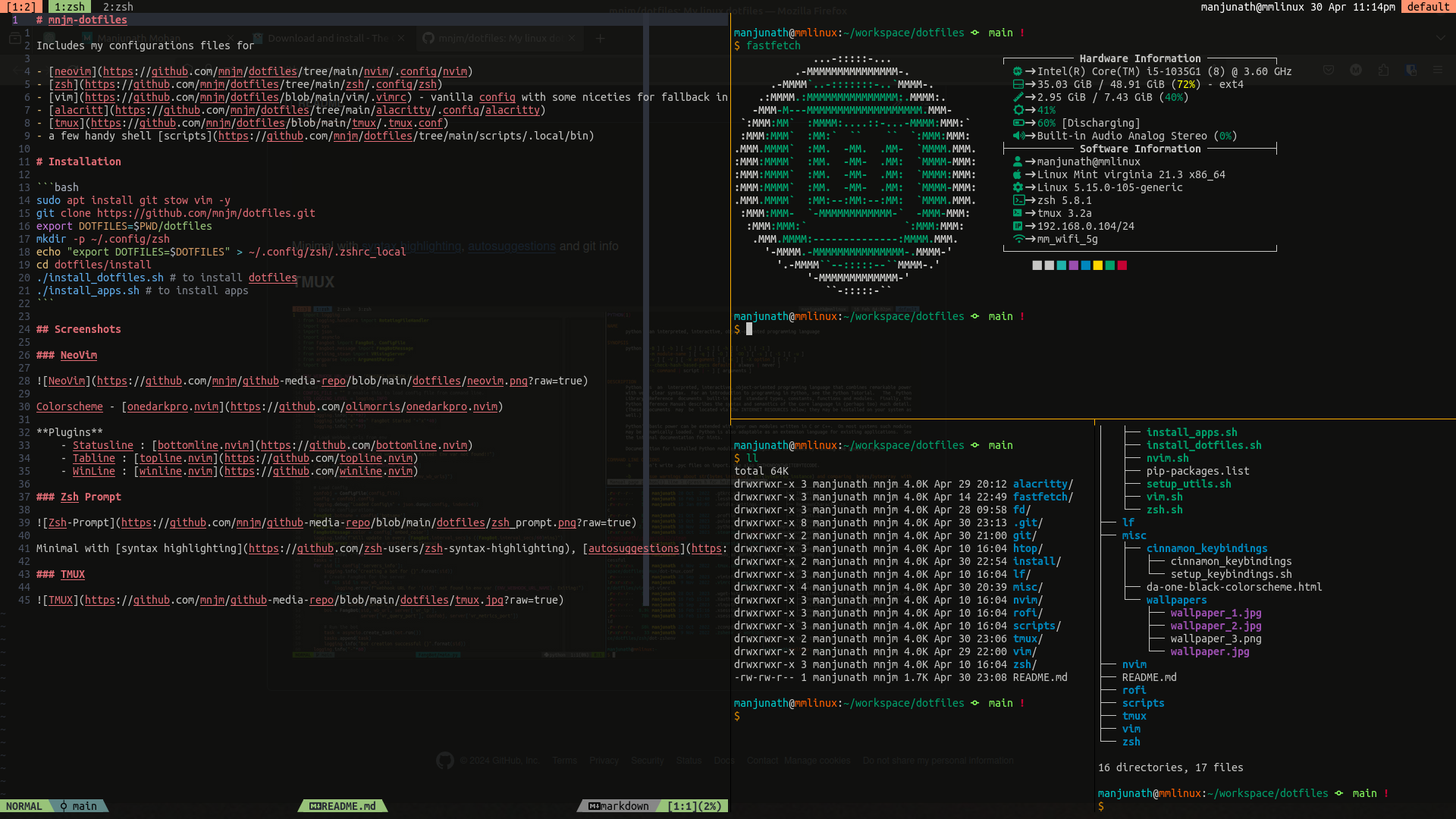Click the IP icon beside 192.168.0.104/24
The width and height of the screenshot is (1456, 819).
(x=1018, y=226)
